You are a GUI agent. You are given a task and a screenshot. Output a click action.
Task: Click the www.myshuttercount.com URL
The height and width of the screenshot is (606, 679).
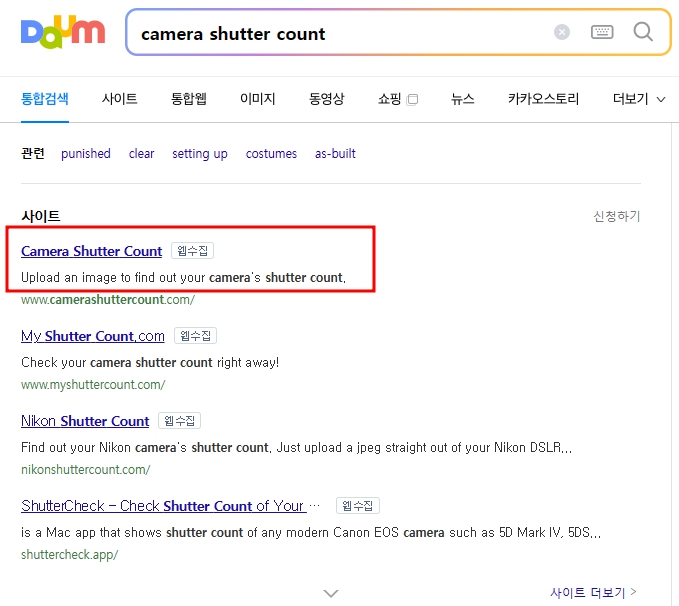coord(93,384)
